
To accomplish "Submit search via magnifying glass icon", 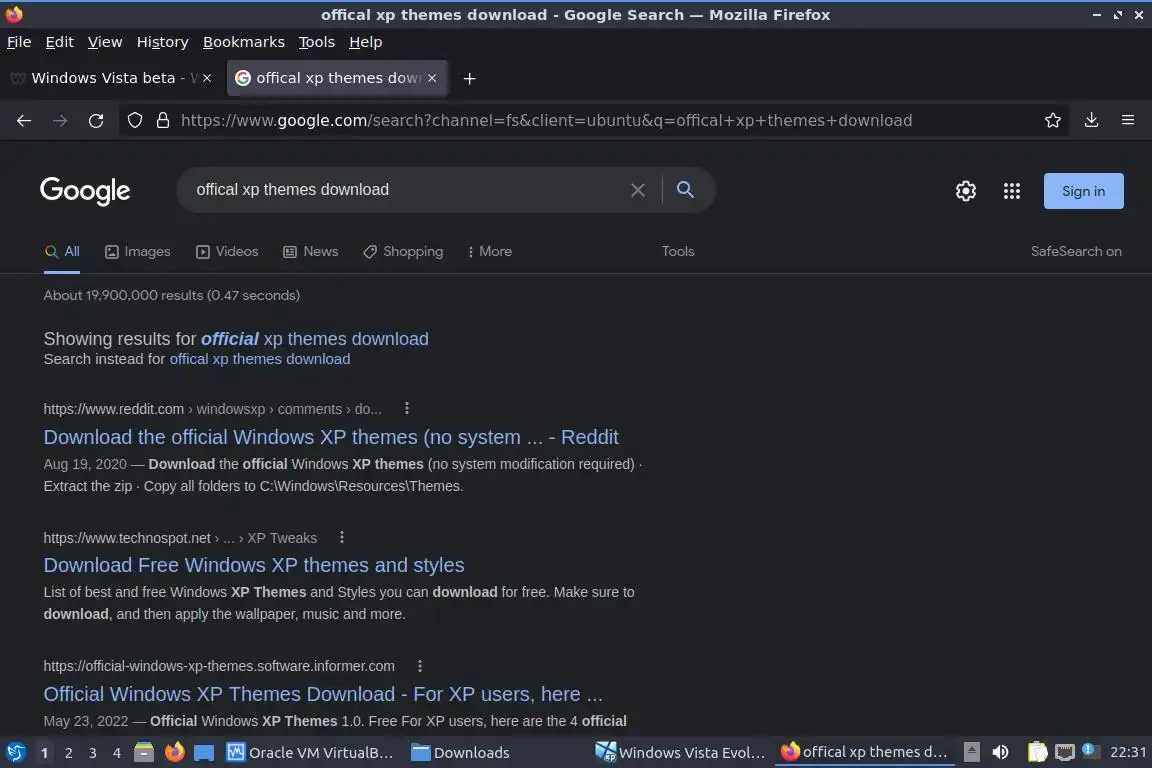I will (685, 190).
